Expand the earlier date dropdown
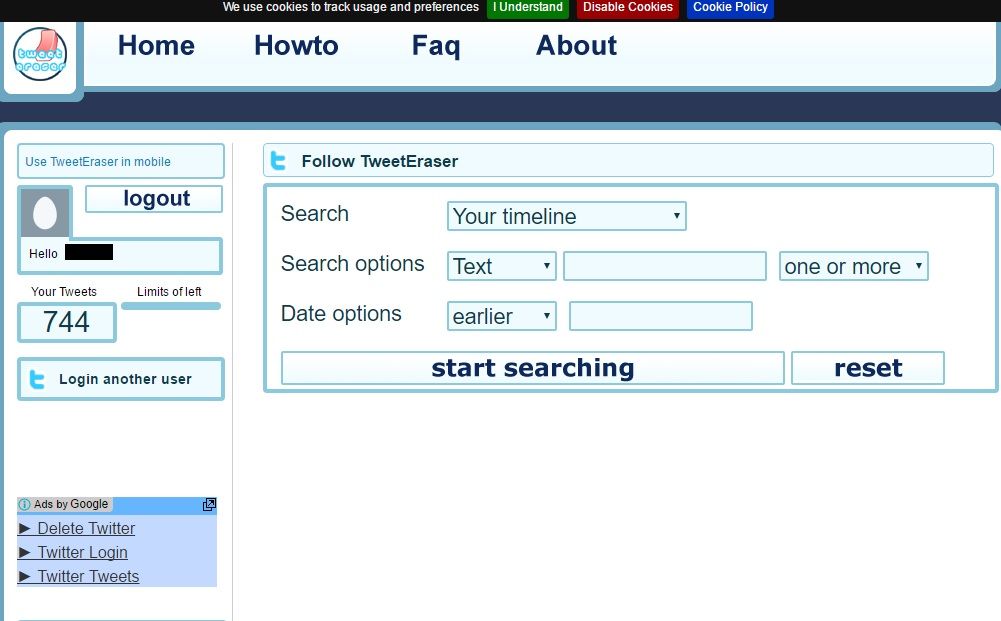The height and width of the screenshot is (621, 1001). [x=502, y=316]
